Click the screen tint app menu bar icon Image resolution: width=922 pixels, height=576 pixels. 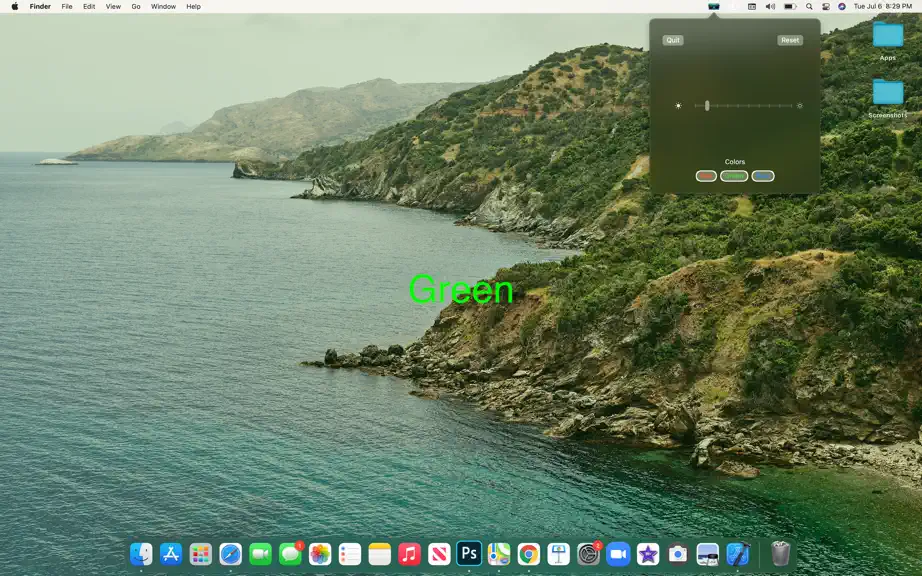coord(714,6)
